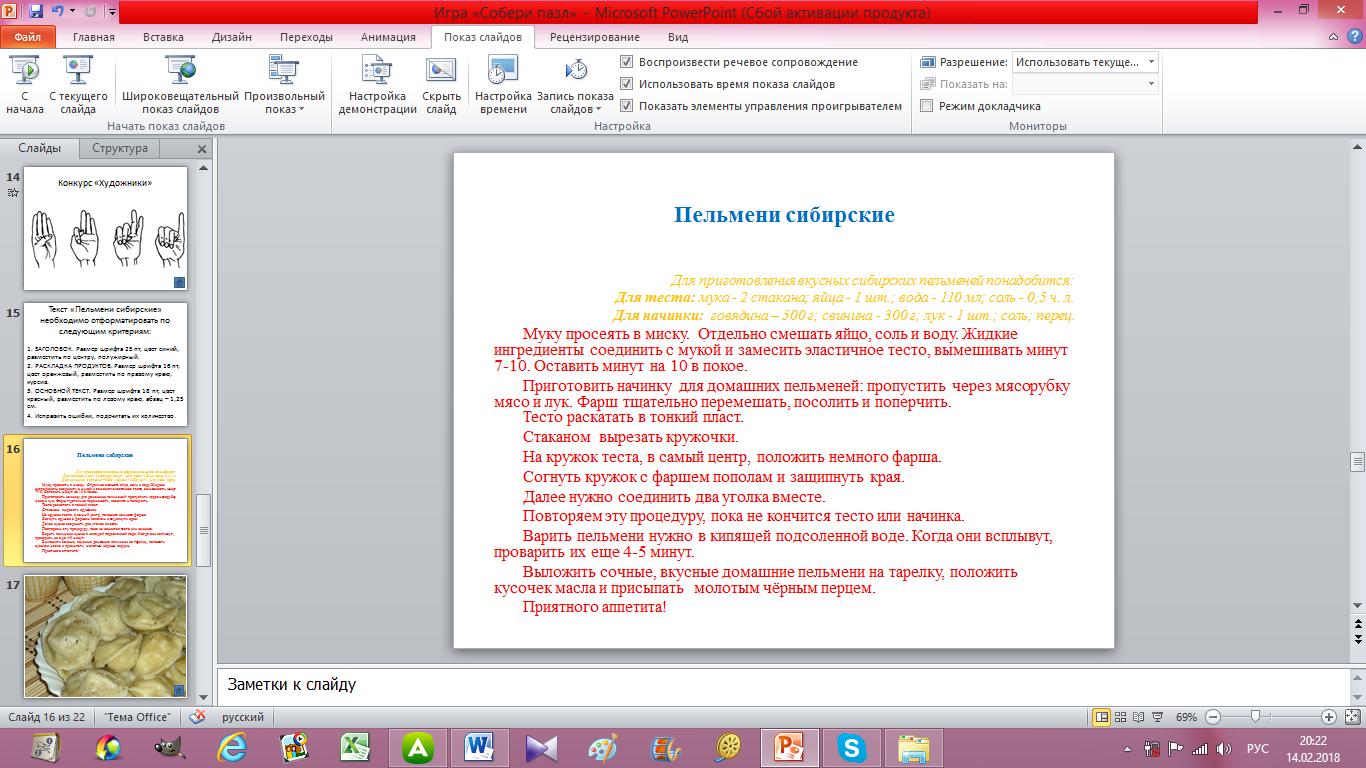Click 'Слайд 16 из 22' status text

click(48, 717)
